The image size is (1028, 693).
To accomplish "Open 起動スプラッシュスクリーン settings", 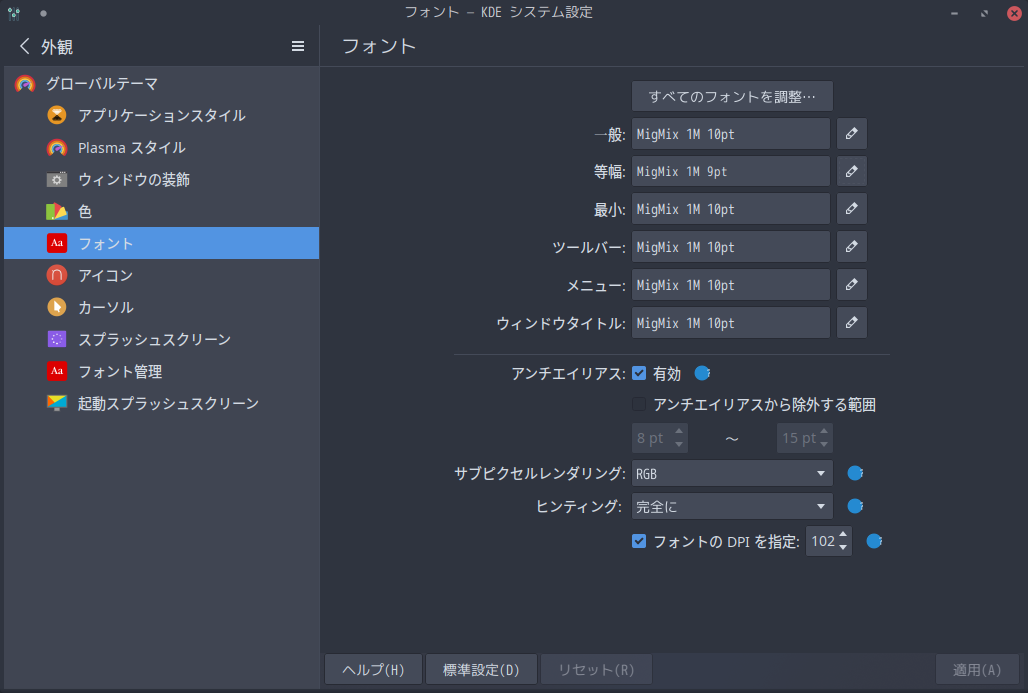I will [x=161, y=403].
